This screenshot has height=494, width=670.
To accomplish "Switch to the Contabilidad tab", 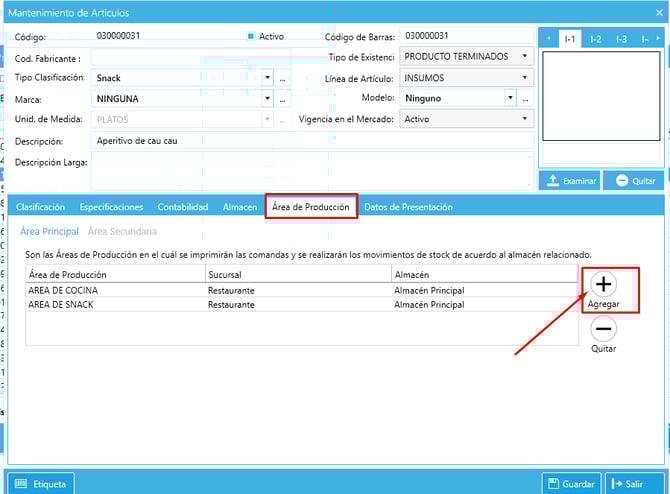I will [182, 207].
